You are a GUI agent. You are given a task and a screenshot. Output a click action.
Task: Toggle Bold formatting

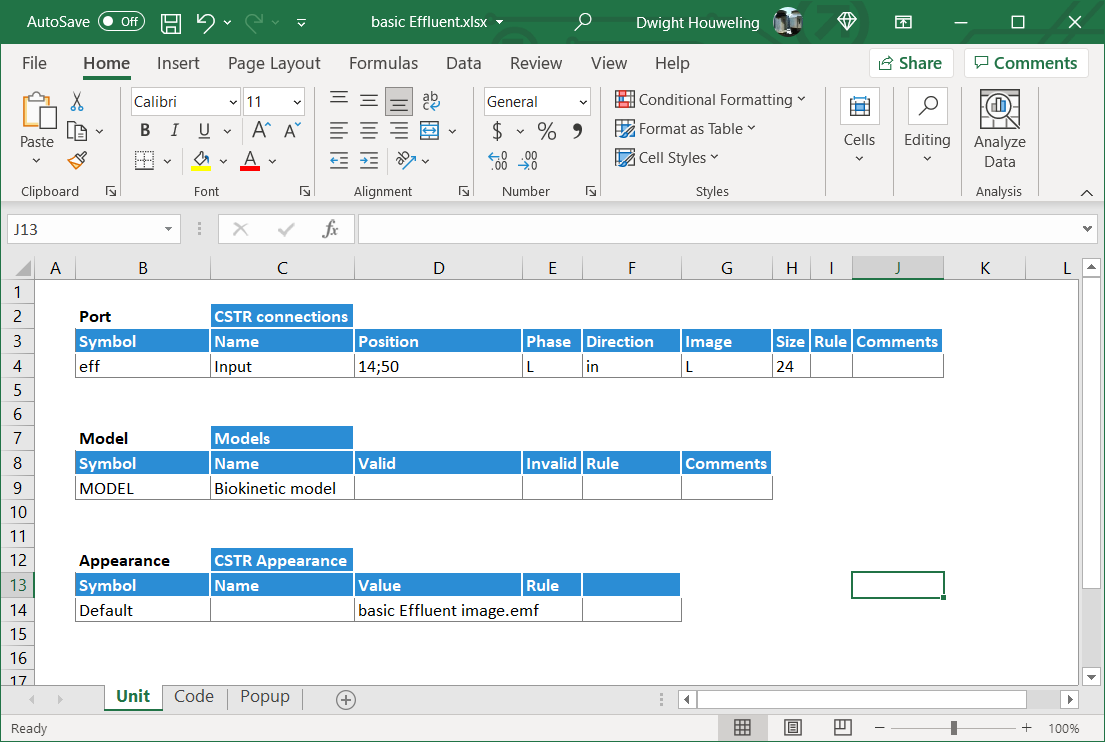click(x=145, y=131)
